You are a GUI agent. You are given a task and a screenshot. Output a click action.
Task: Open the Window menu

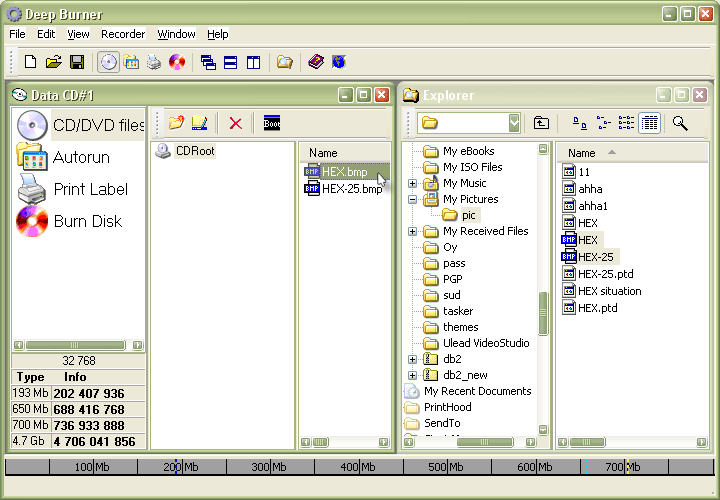click(x=176, y=34)
